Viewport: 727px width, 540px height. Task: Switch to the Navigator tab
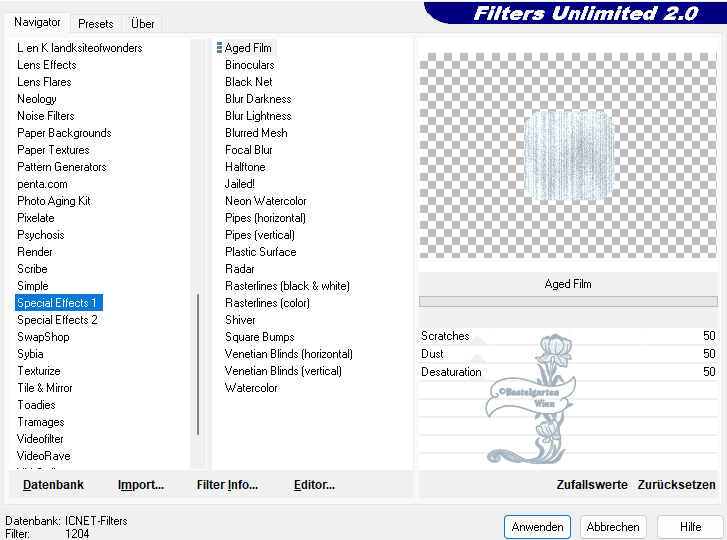click(37, 22)
